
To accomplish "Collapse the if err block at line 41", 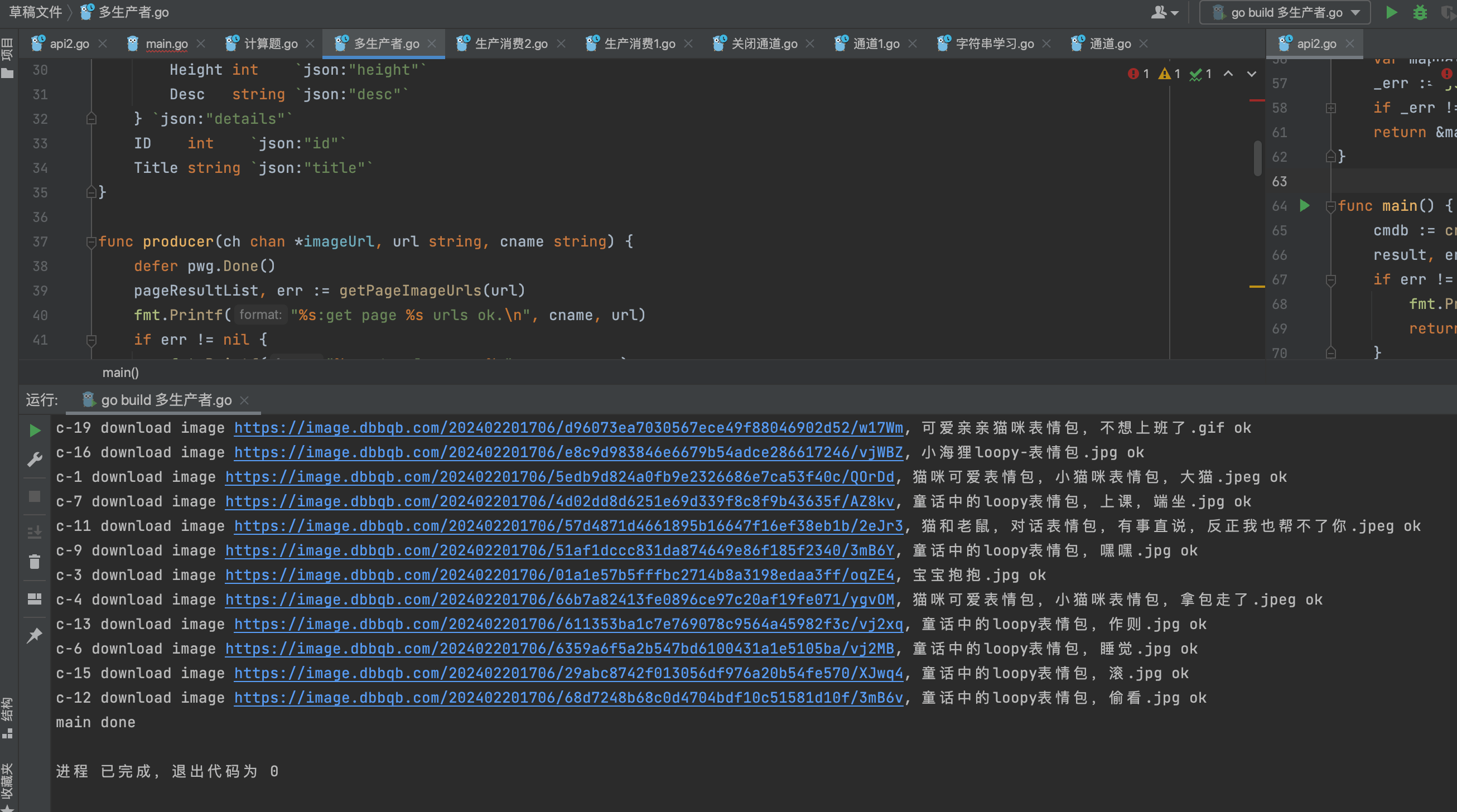I will point(91,340).
